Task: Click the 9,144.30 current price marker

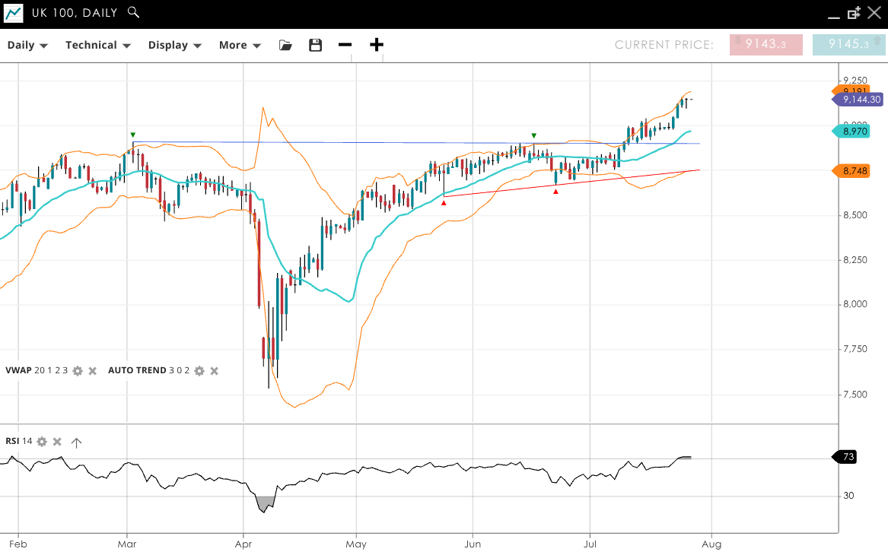Action: point(859,100)
